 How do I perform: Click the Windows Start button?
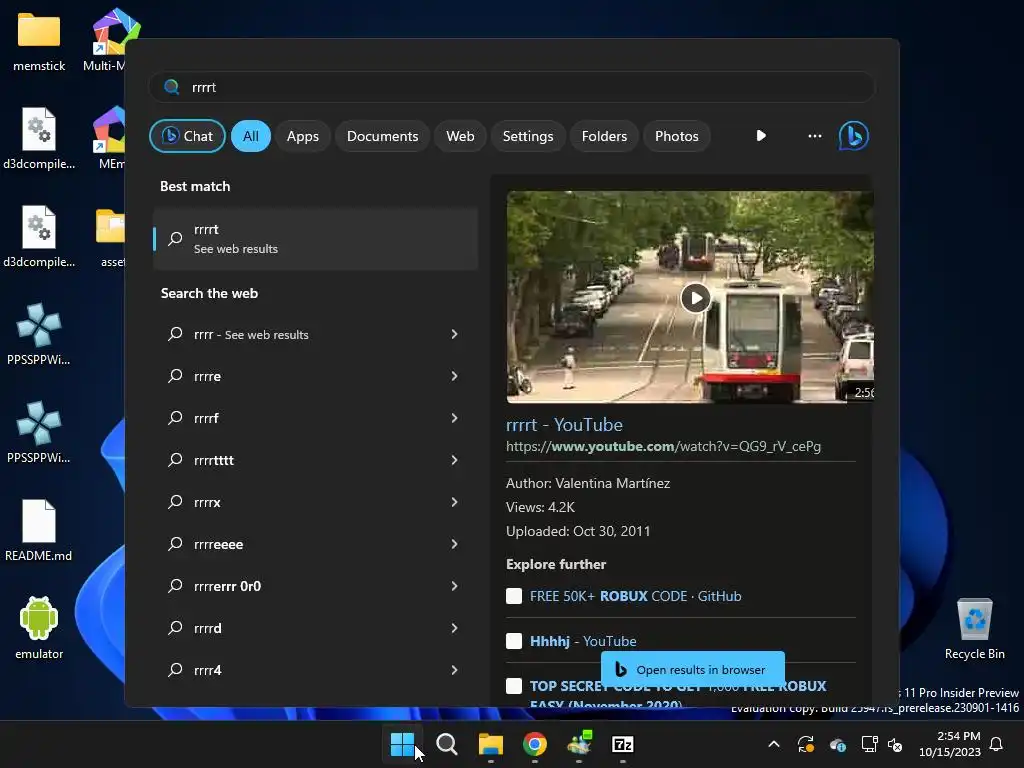(402, 744)
